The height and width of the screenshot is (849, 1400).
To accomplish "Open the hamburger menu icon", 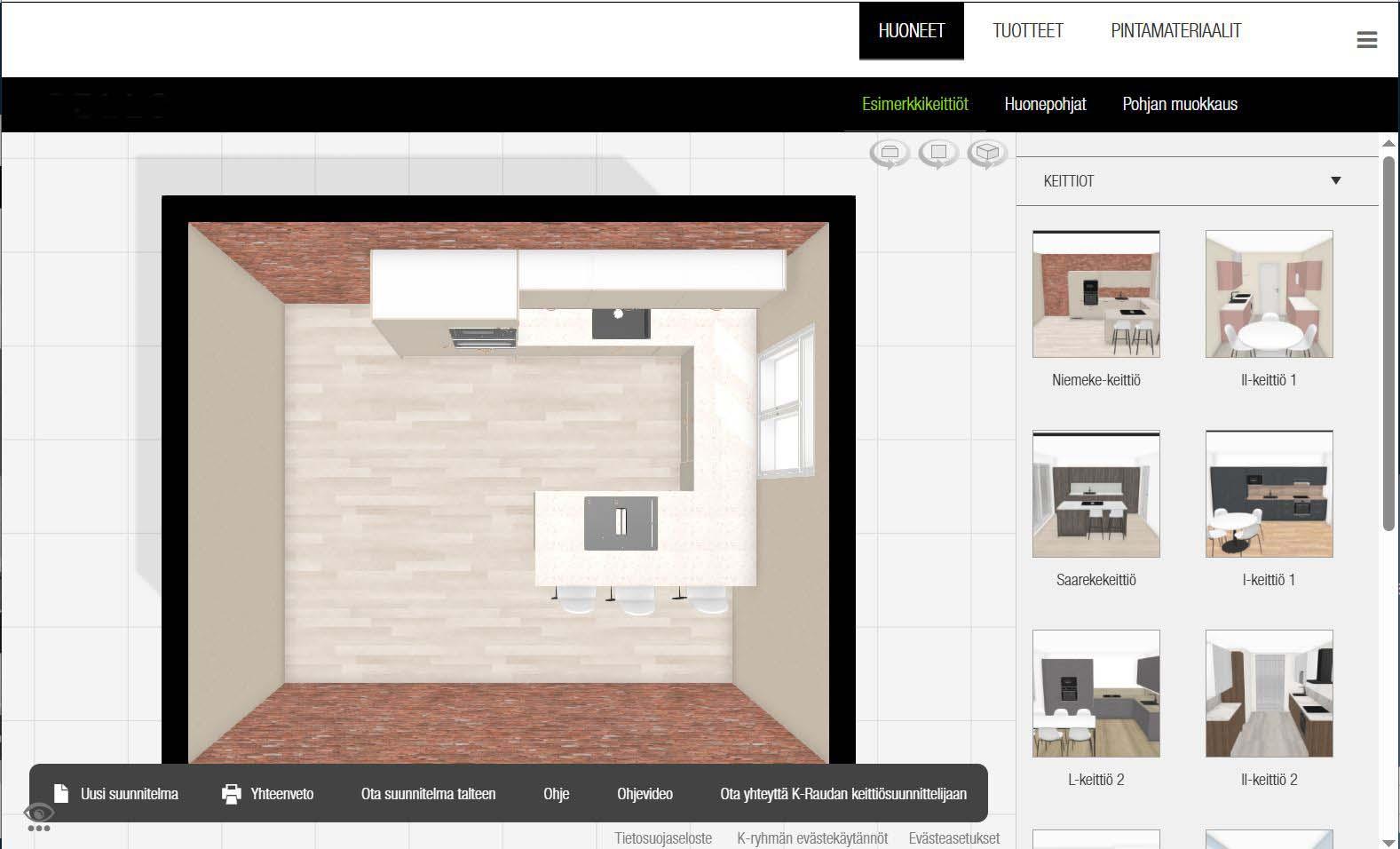I will (1366, 40).
